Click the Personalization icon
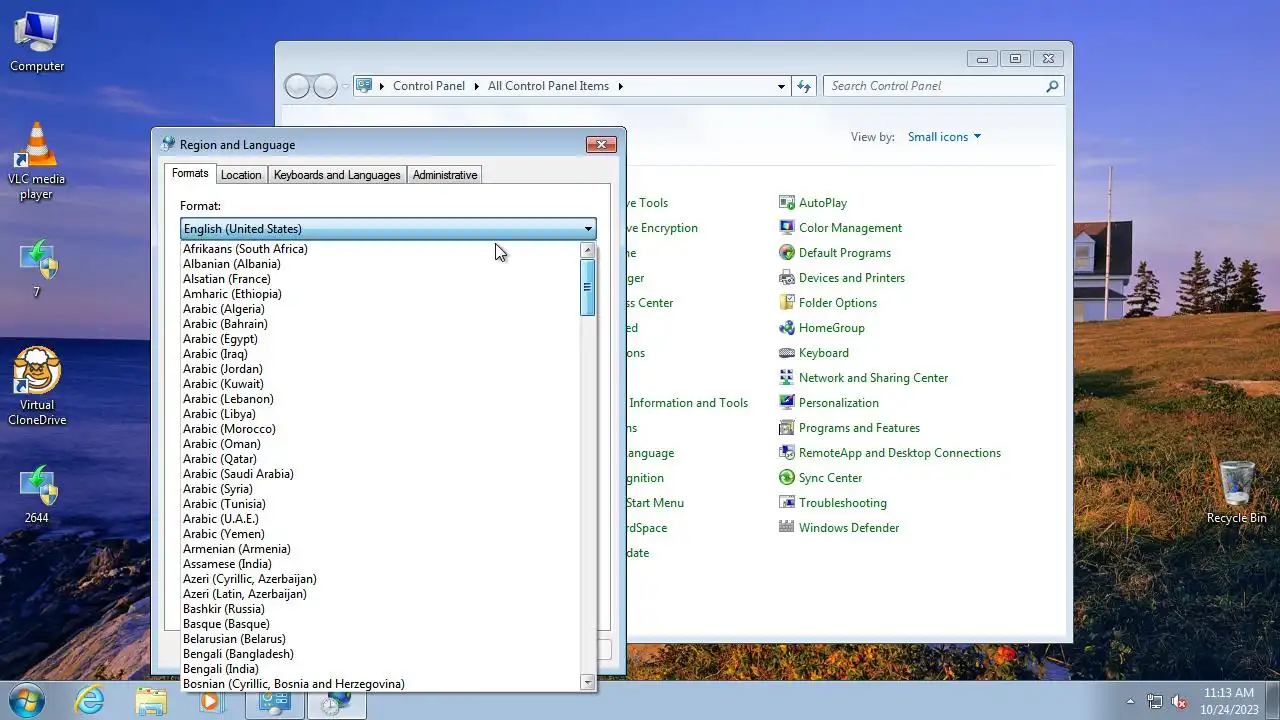The width and height of the screenshot is (1280, 720). [787, 403]
